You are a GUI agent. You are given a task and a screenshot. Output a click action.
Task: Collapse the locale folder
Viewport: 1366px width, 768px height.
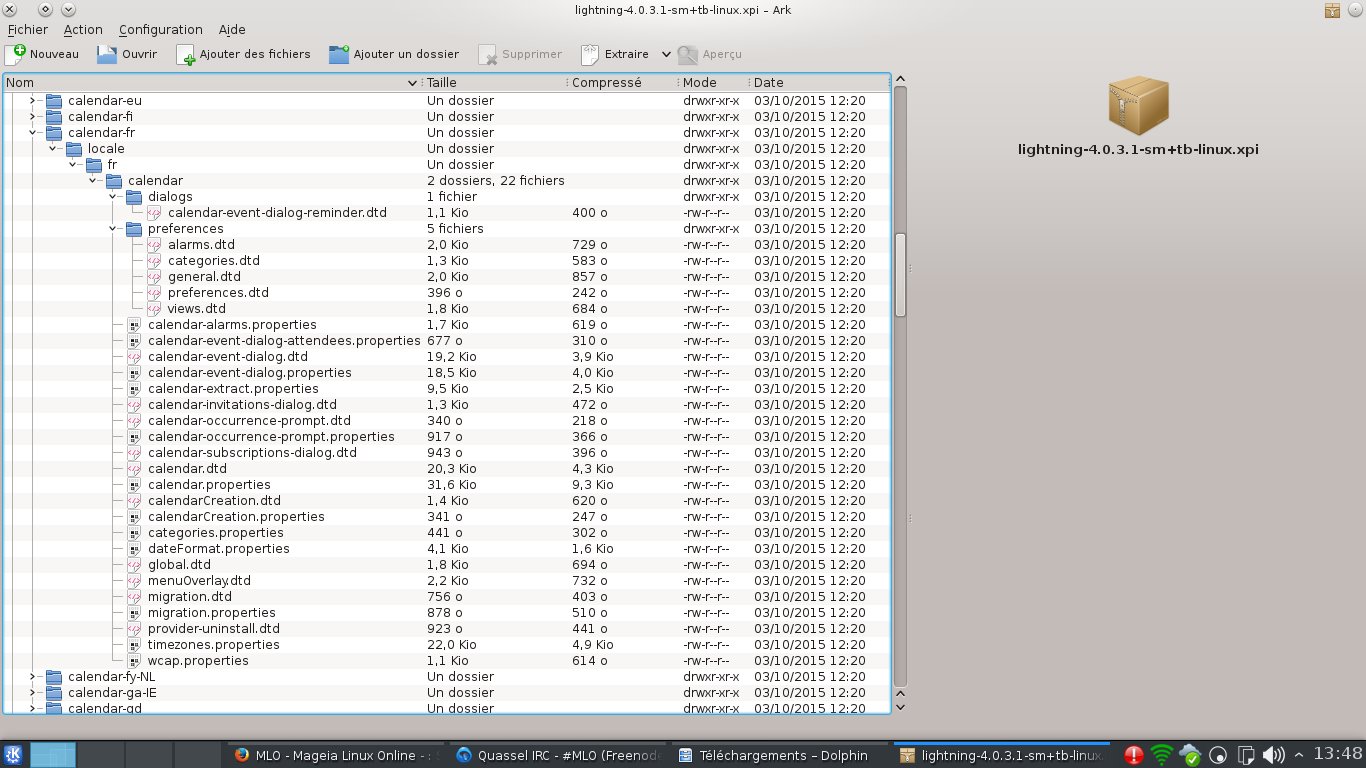pos(52,149)
